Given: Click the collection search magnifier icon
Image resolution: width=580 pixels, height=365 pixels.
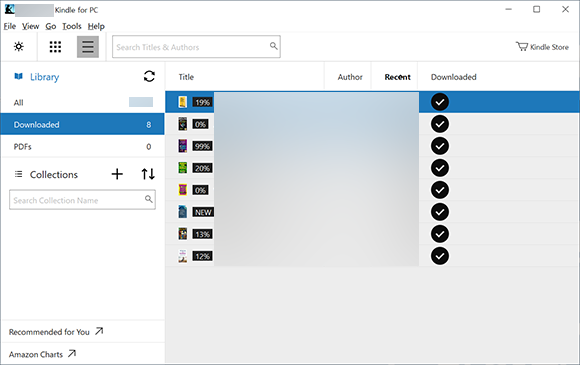Looking at the screenshot, I should 148,199.
